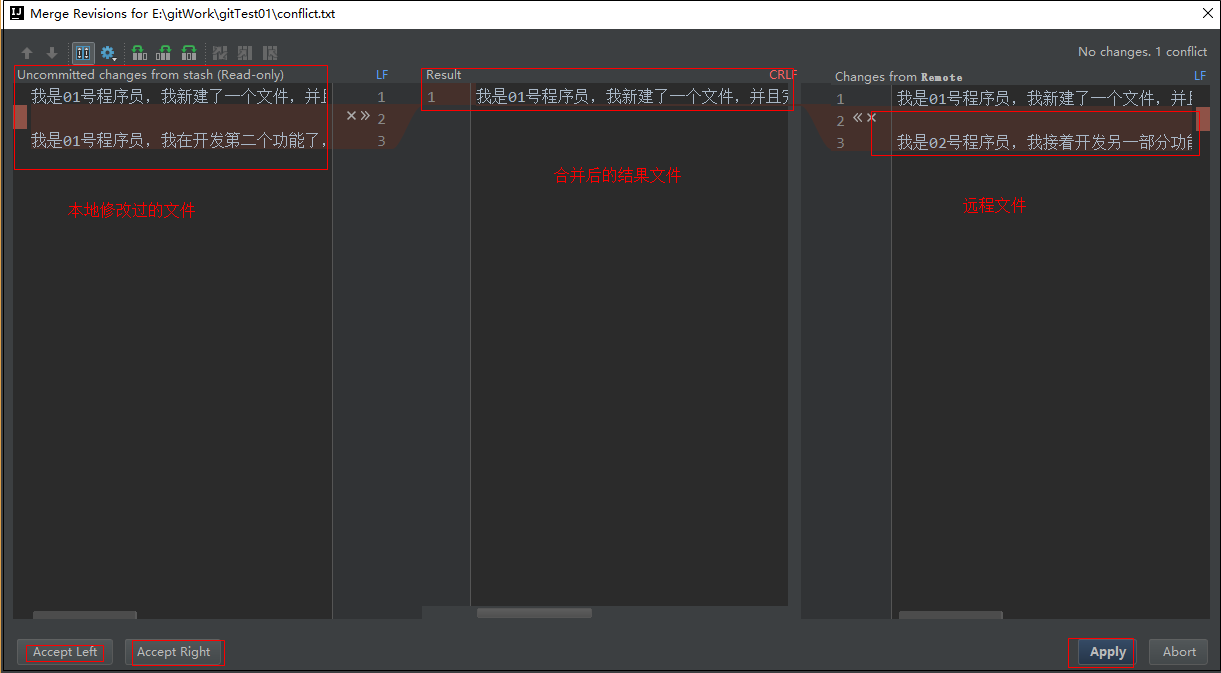
Task: Apply non-conflicting changes from left side
Action: pos(139,53)
